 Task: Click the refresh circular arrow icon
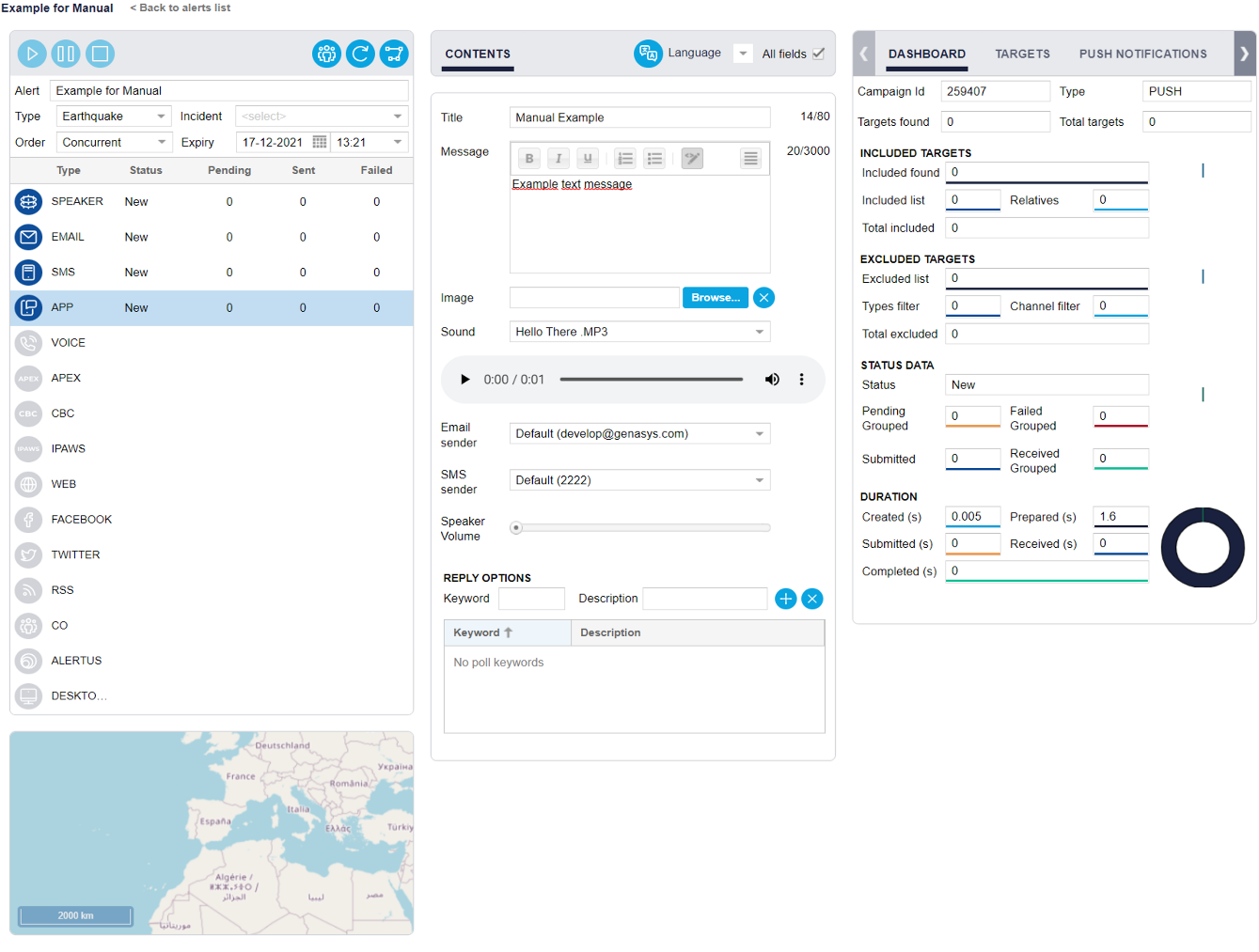360,54
